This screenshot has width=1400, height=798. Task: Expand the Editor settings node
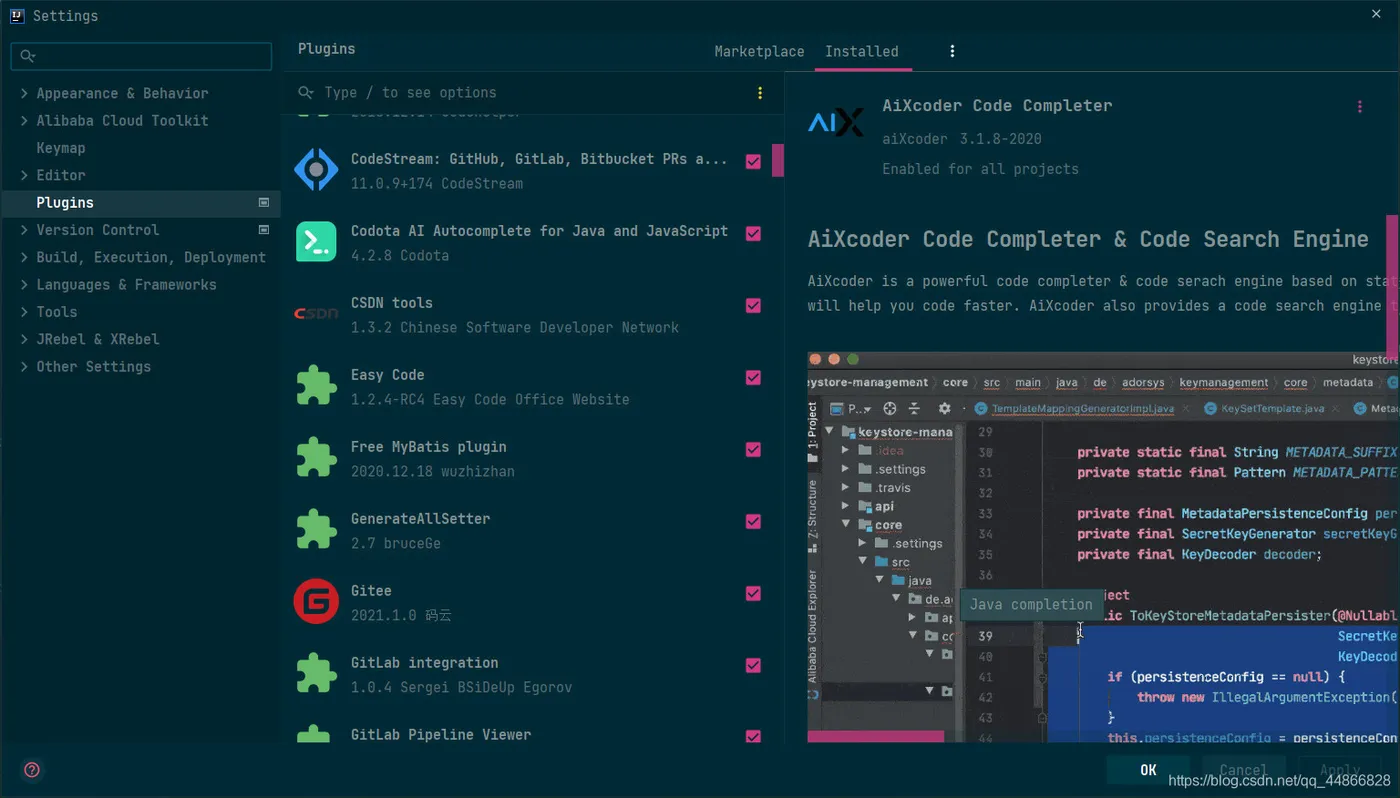point(24,175)
